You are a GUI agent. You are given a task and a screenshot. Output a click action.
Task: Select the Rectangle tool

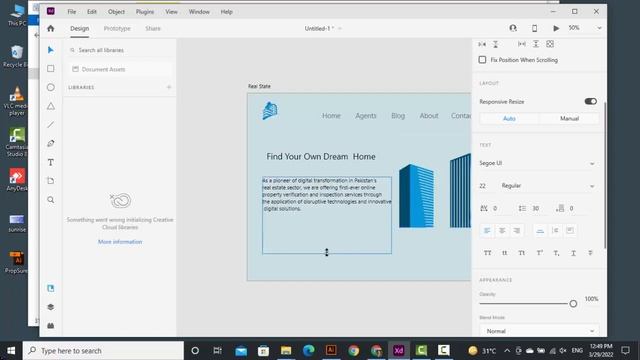(51, 69)
